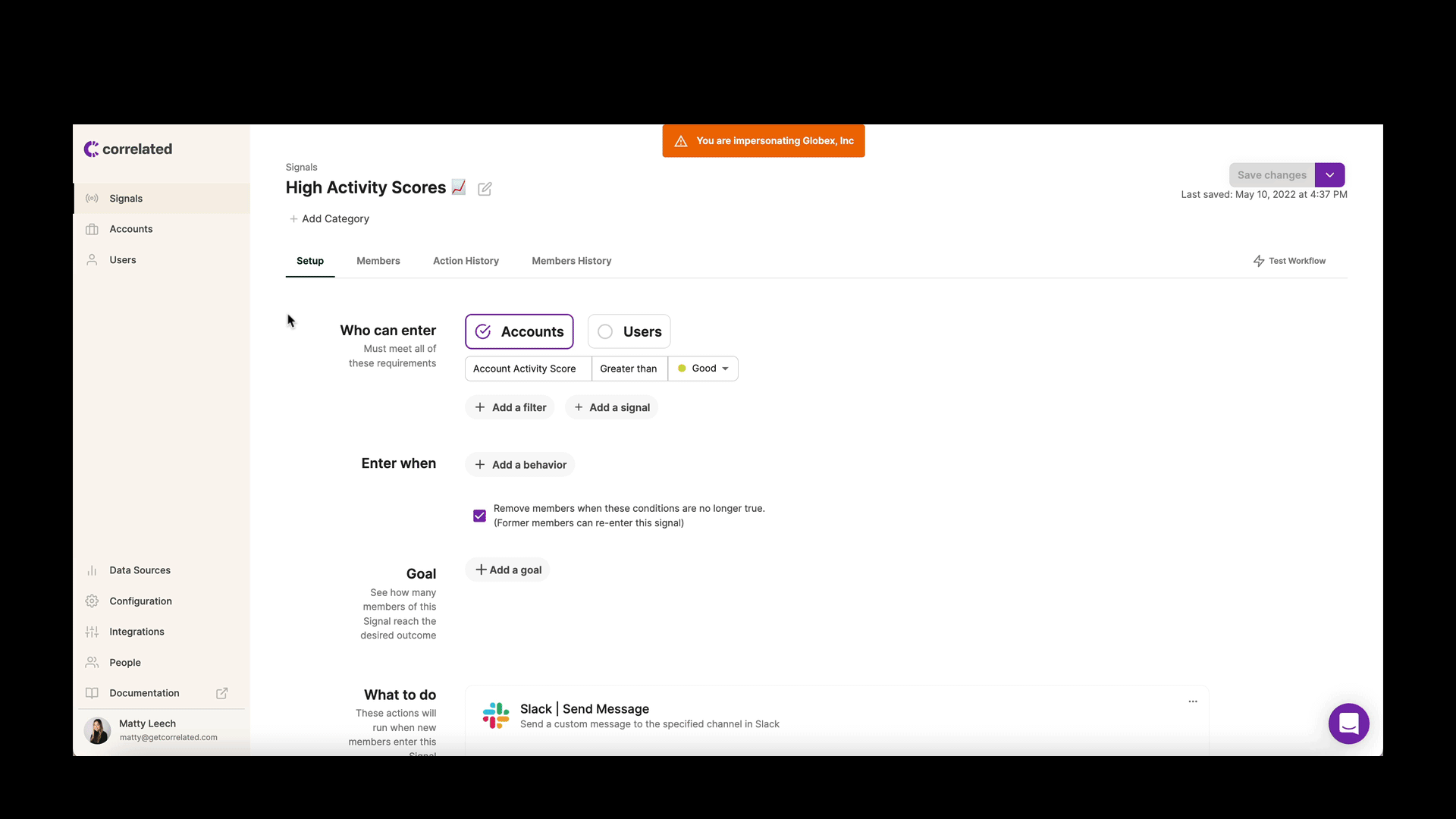Screen dimensions: 1456x819
Task: Select the Accounts radio button
Action: [482, 331]
